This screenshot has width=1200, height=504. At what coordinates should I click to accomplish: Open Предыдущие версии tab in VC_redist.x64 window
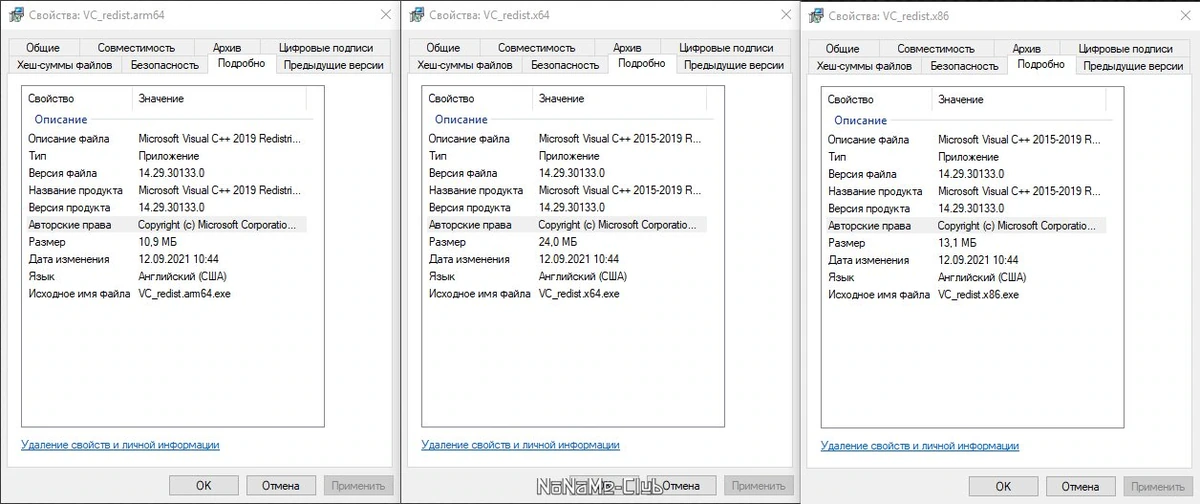click(x=734, y=65)
